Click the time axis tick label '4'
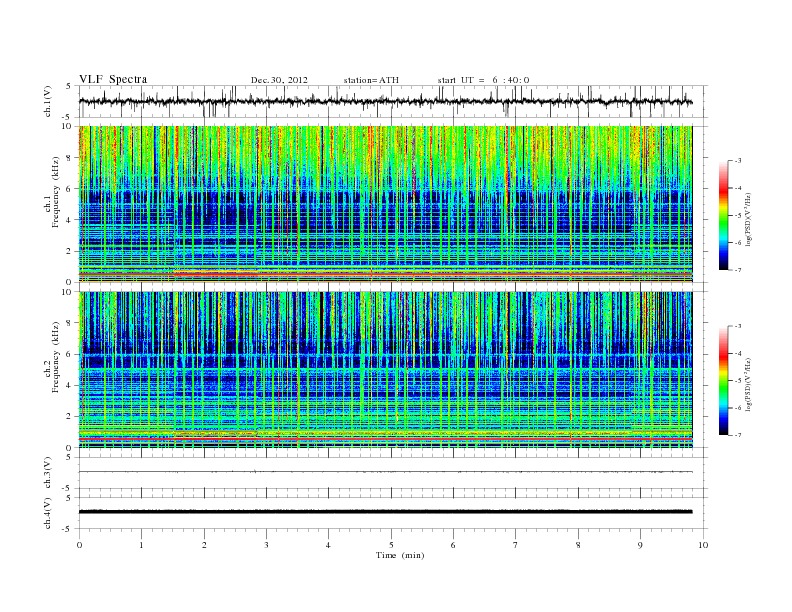The height and width of the screenshot is (612, 792). (x=328, y=545)
